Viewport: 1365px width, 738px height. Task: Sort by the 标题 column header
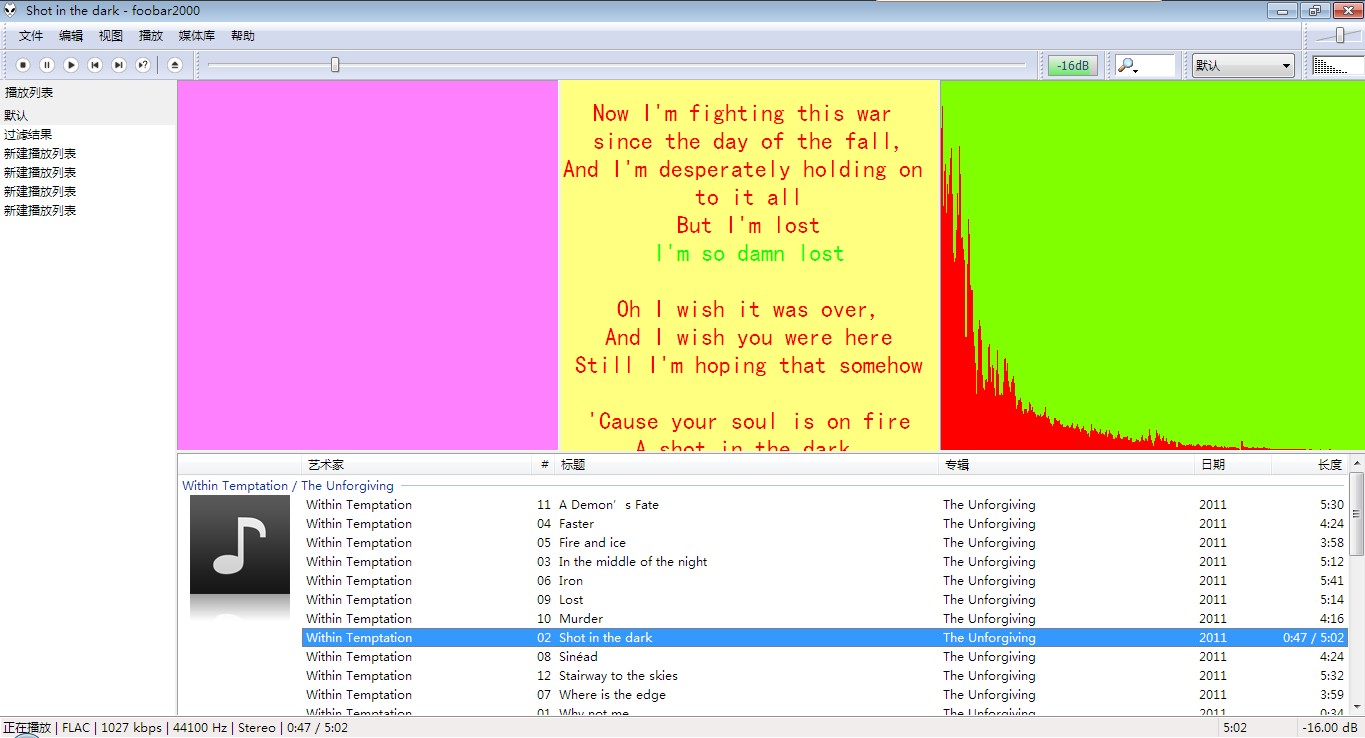pyautogui.click(x=748, y=465)
